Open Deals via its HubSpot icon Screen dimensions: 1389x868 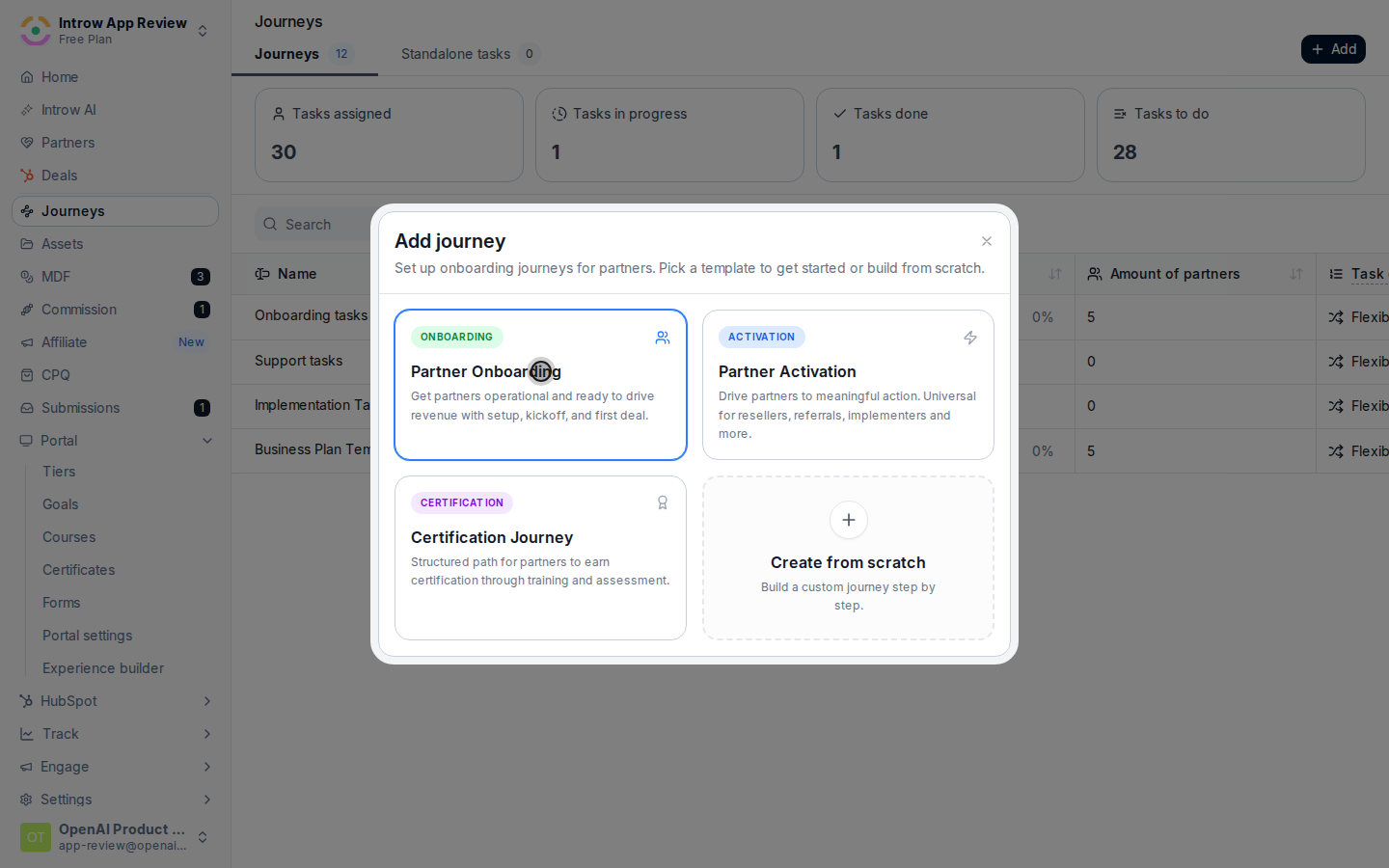click(x=27, y=176)
